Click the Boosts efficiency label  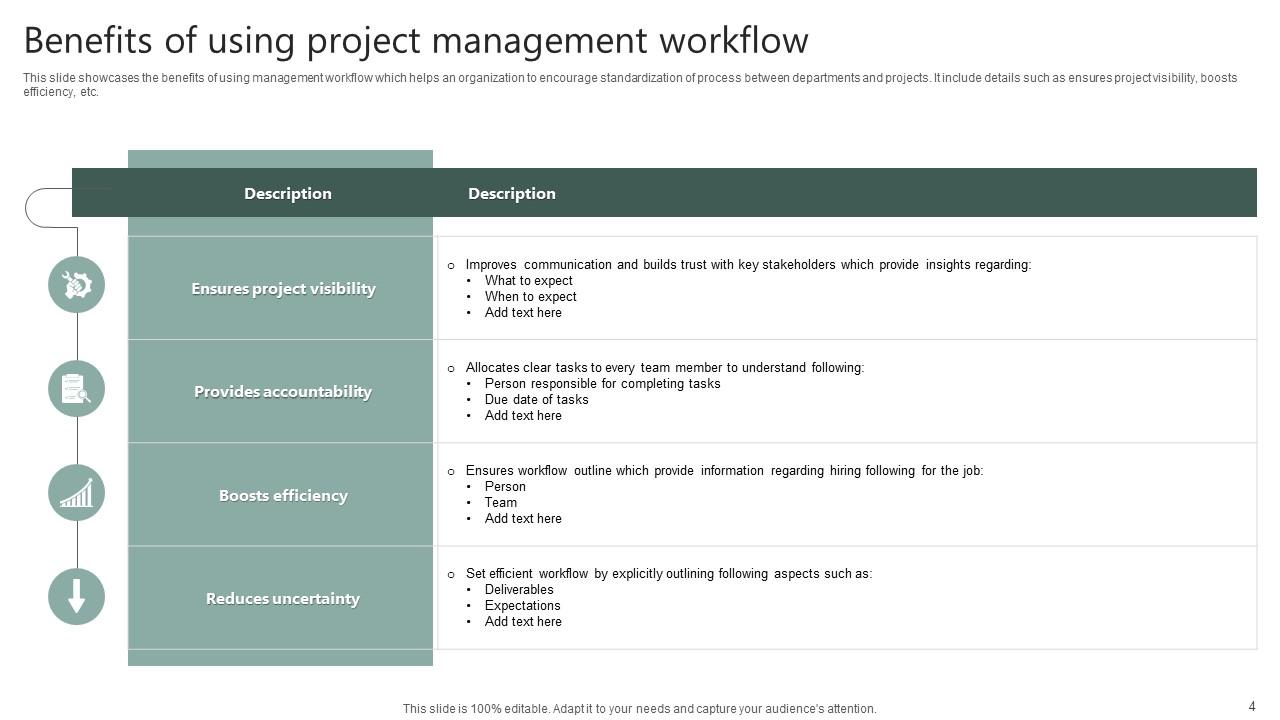pos(283,496)
